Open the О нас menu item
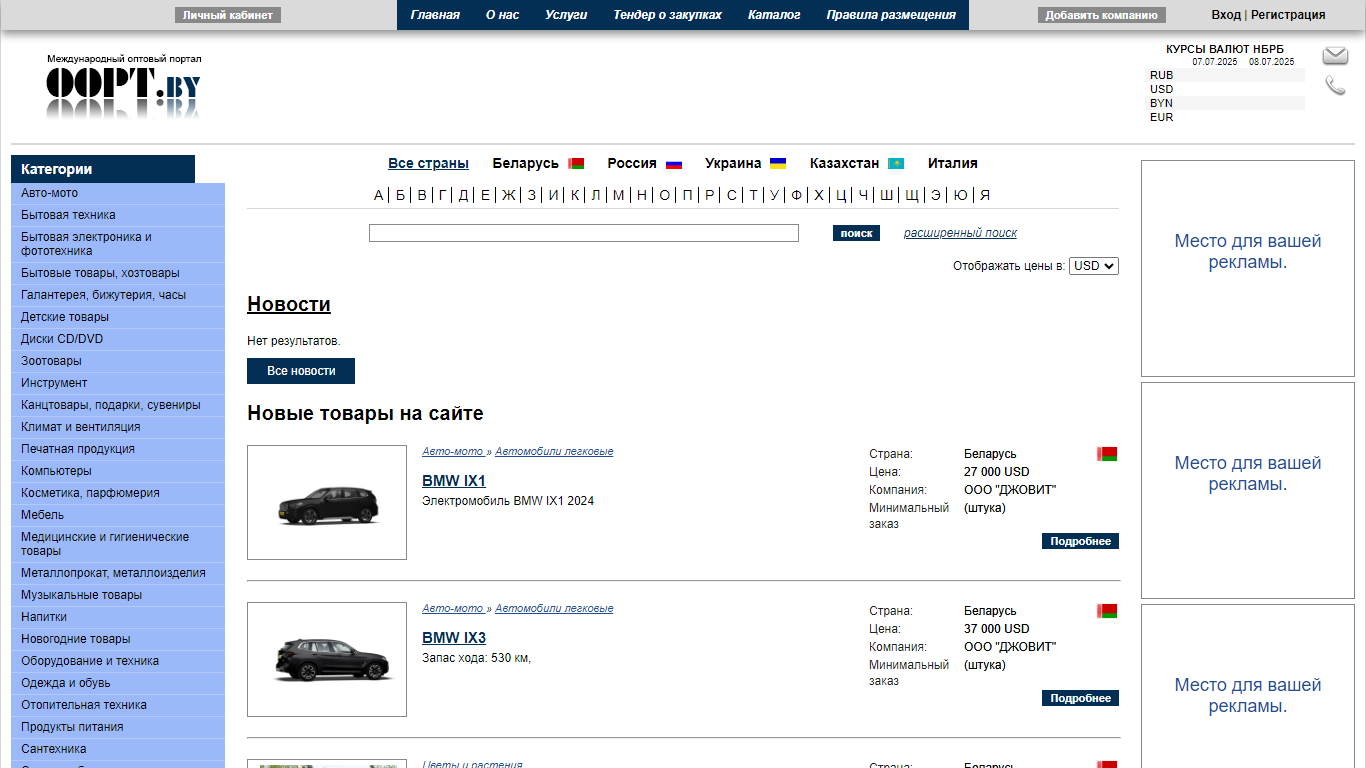The height and width of the screenshot is (768, 1366). (x=502, y=15)
